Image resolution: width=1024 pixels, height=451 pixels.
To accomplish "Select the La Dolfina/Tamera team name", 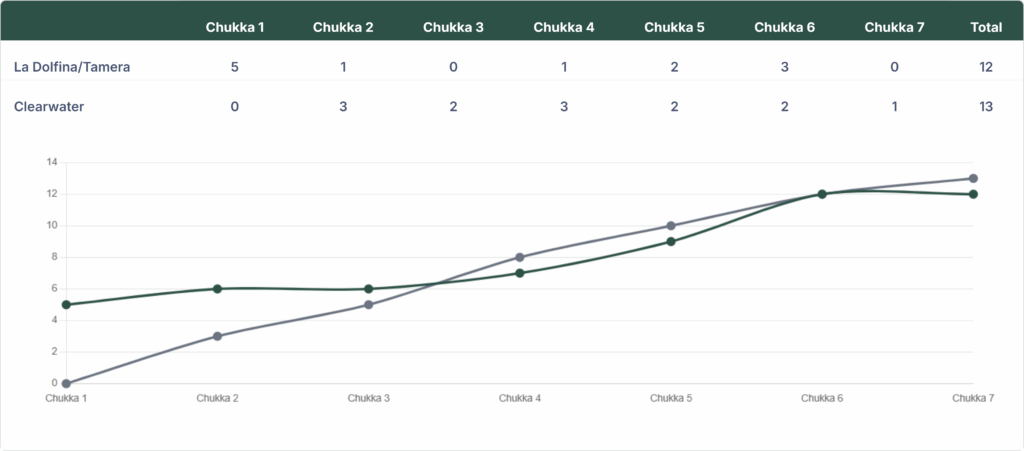I will click(x=72, y=67).
